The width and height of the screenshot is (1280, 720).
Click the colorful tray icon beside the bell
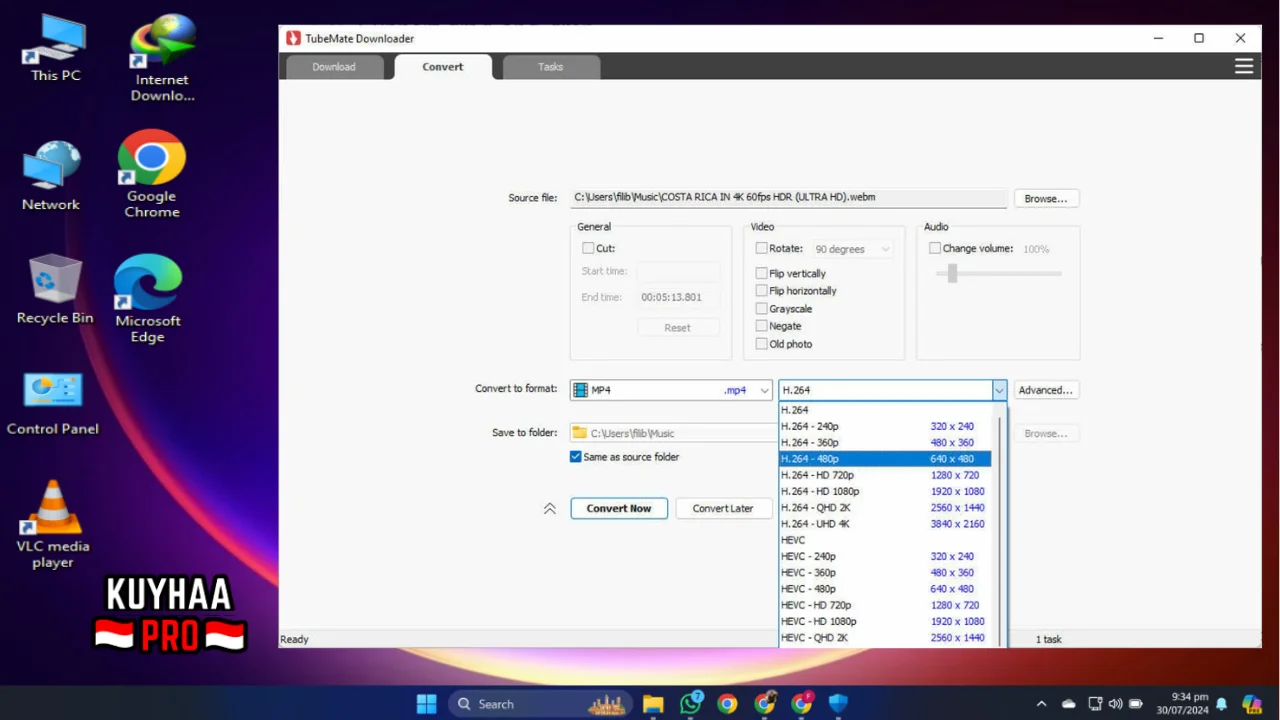tap(1251, 704)
